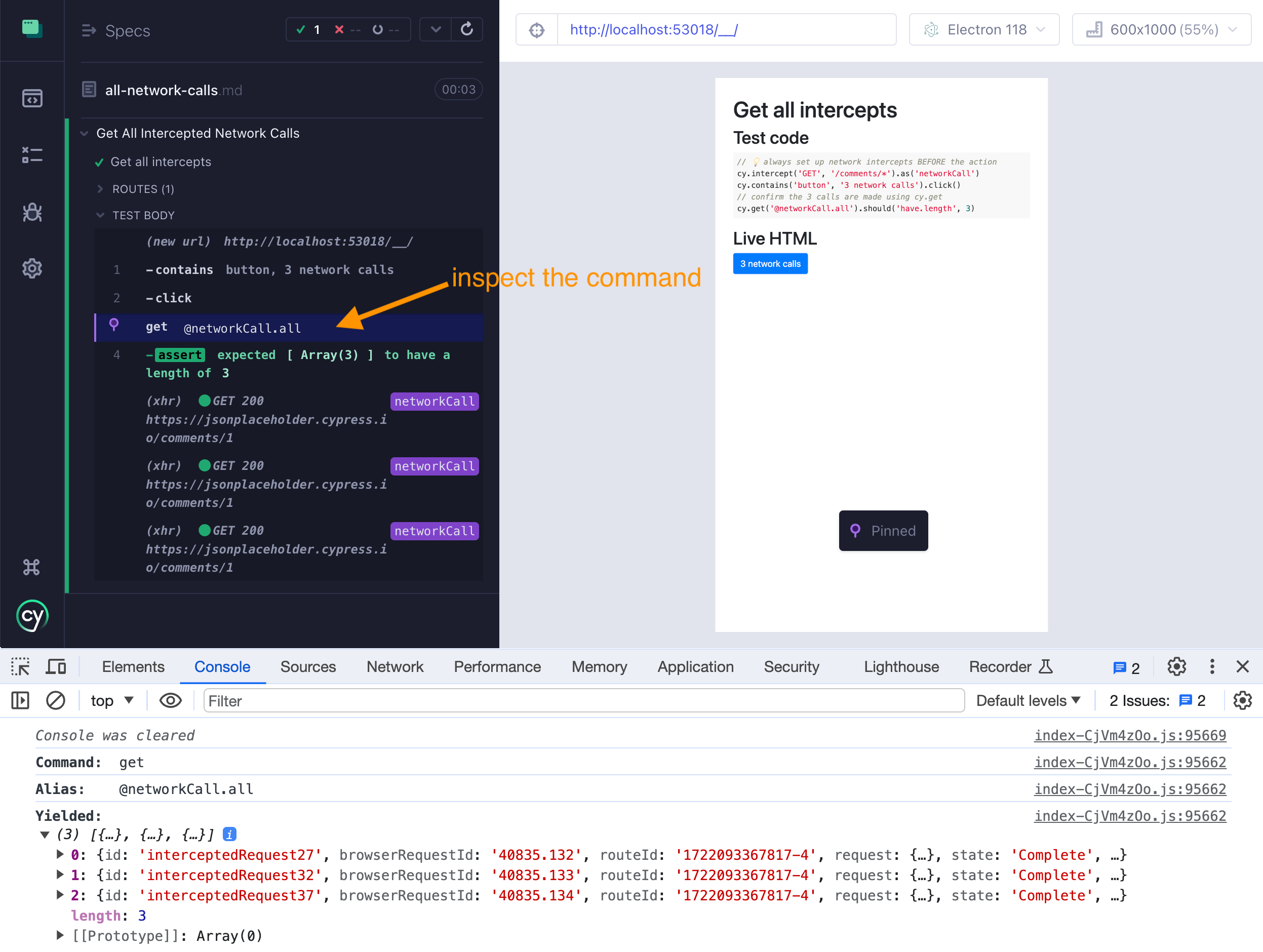
Task: Click the selector playground crosshair icon
Action: click(537, 30)
